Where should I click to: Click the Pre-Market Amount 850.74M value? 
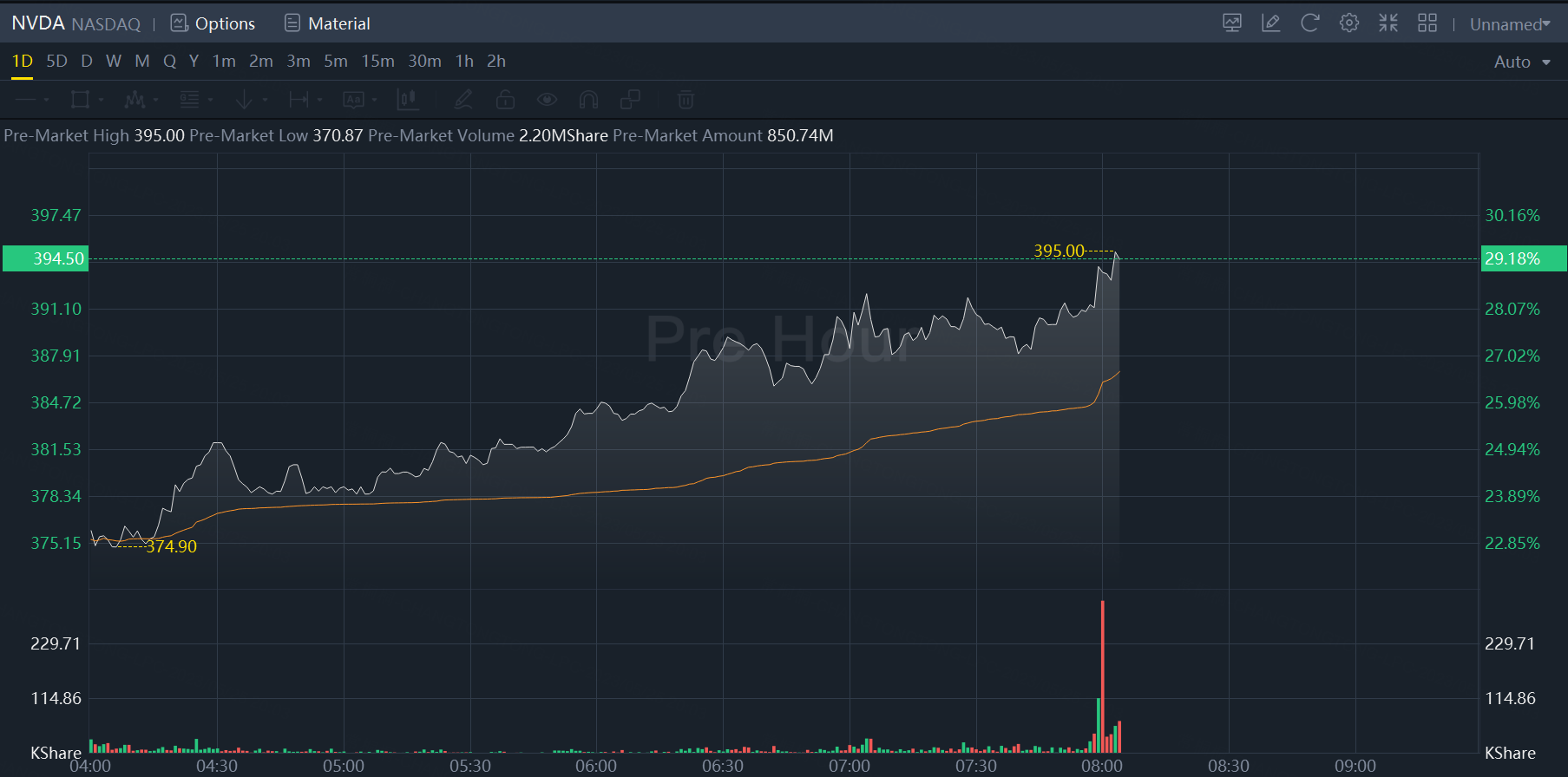800,135
